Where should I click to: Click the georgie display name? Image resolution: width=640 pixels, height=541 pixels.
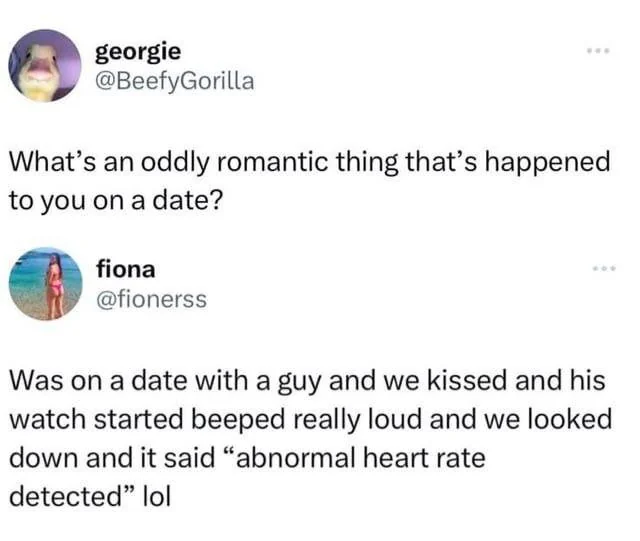click(x=138, y=52)
